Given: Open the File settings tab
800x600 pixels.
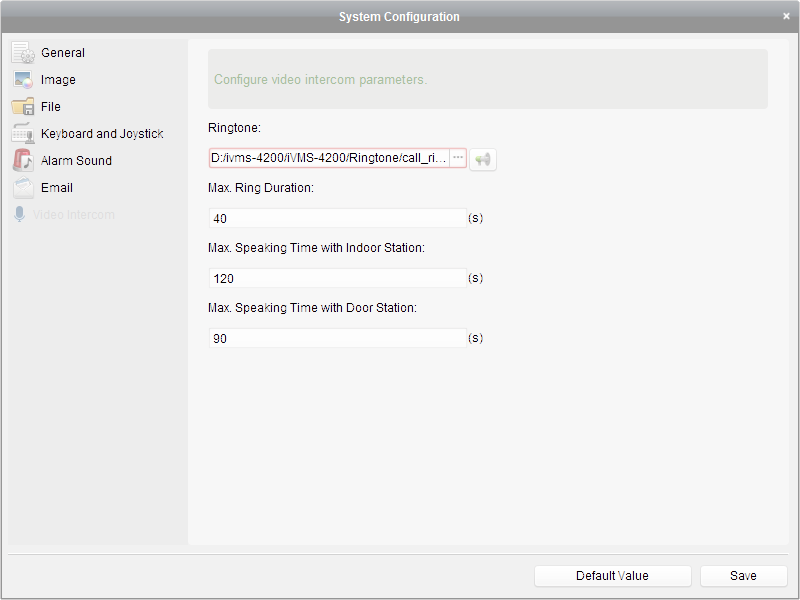Looking at the screenshot, I should (x=51, y=107).
